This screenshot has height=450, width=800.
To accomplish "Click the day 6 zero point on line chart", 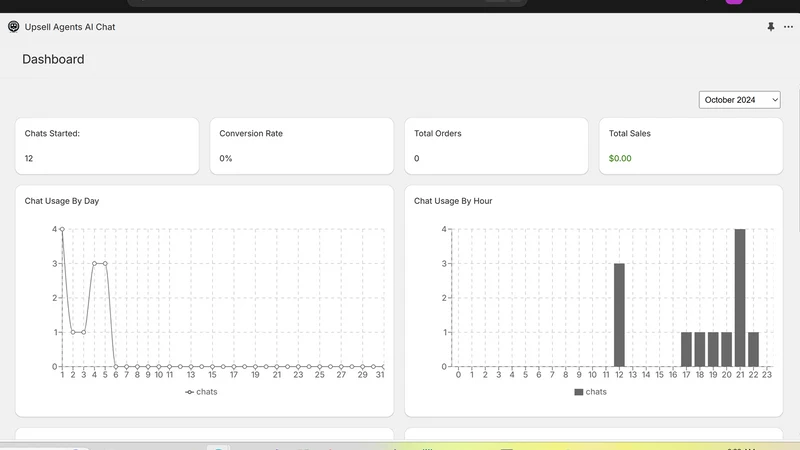I will point(116,366).
